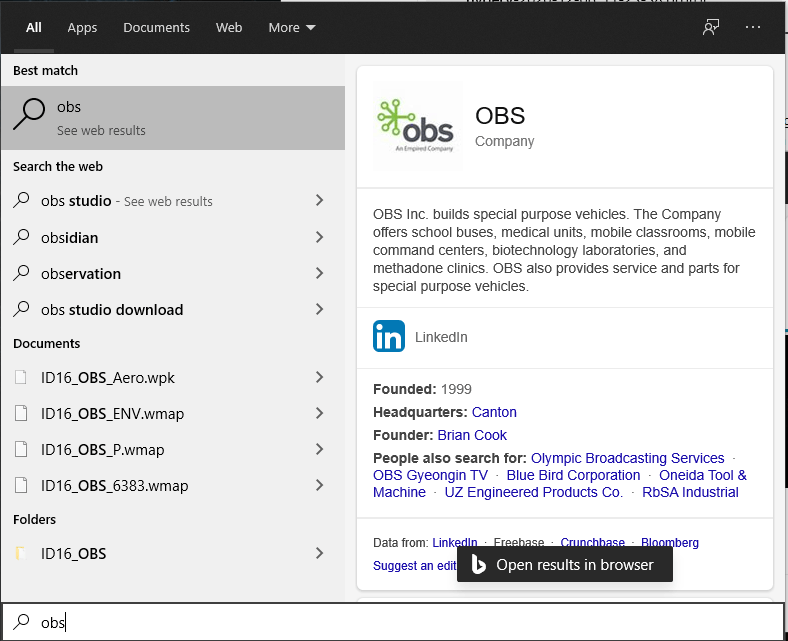Click the Bing logo icon

[x=478, y=565]
